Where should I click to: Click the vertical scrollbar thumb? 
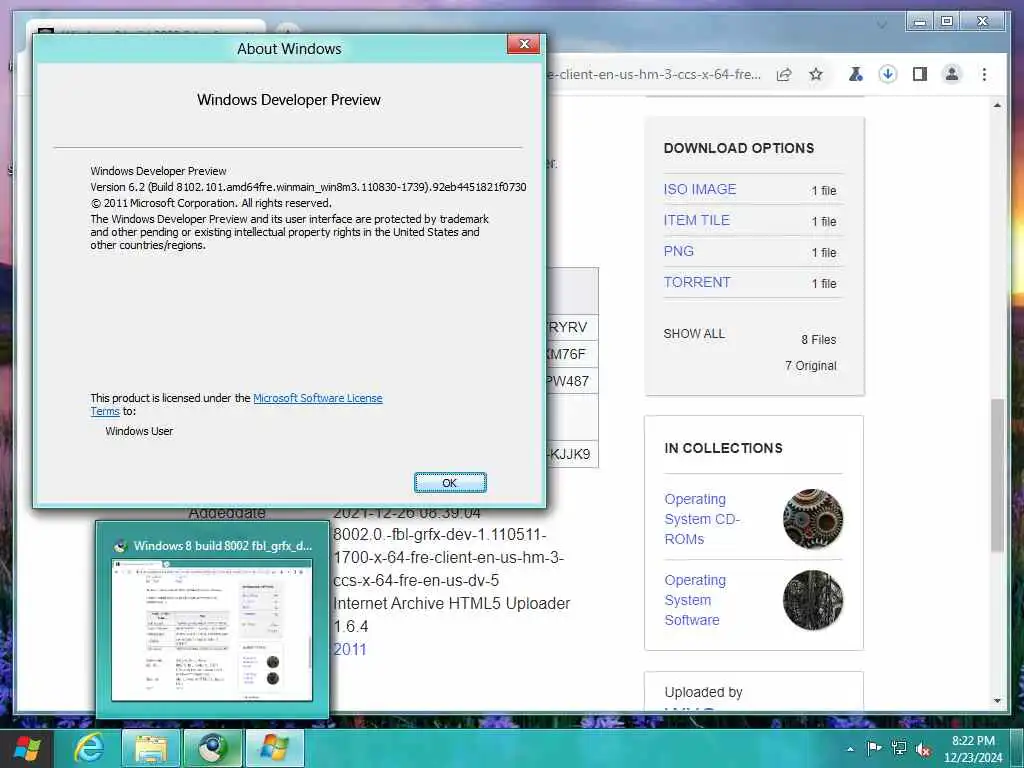[997, 475]
